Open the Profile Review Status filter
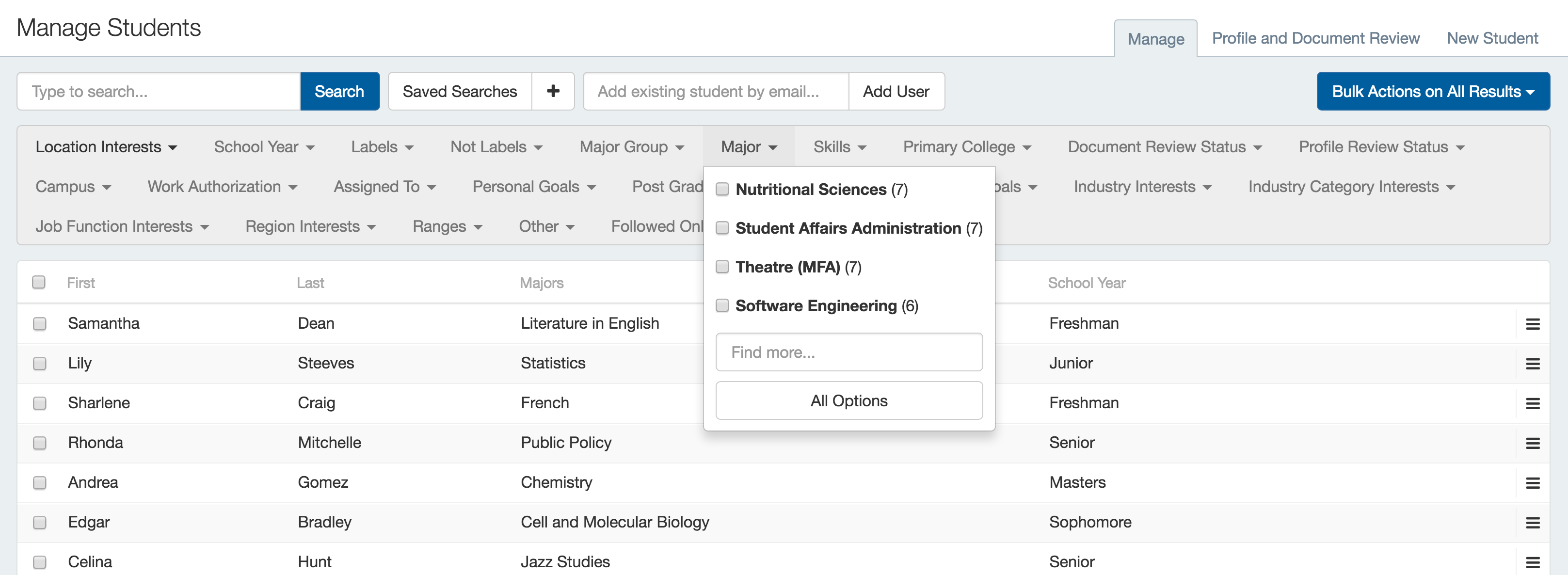Screen dimensions: 1568x575 tap(1381, 146)
